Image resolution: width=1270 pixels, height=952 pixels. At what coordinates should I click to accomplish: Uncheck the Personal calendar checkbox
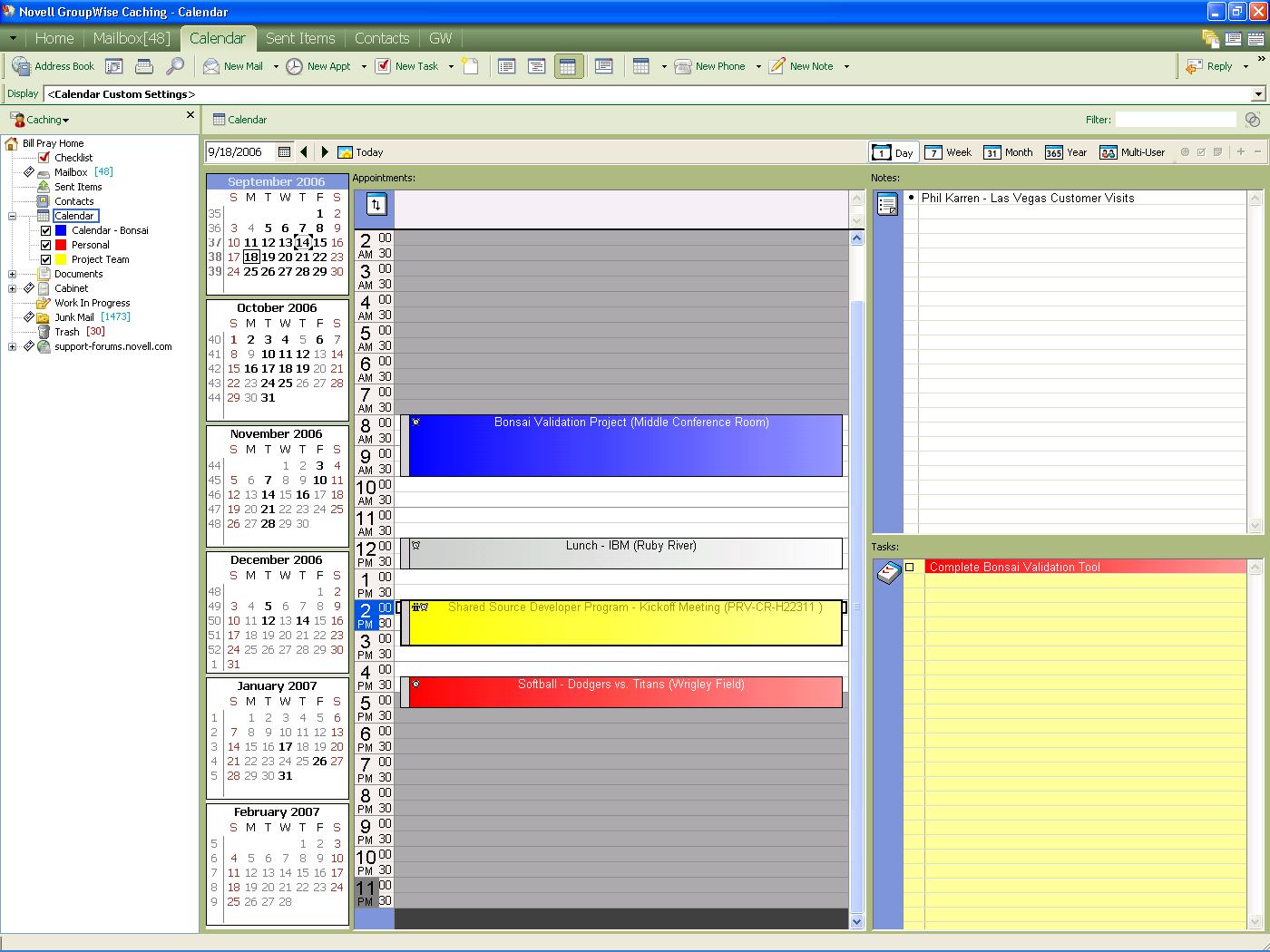click(45, 245)
